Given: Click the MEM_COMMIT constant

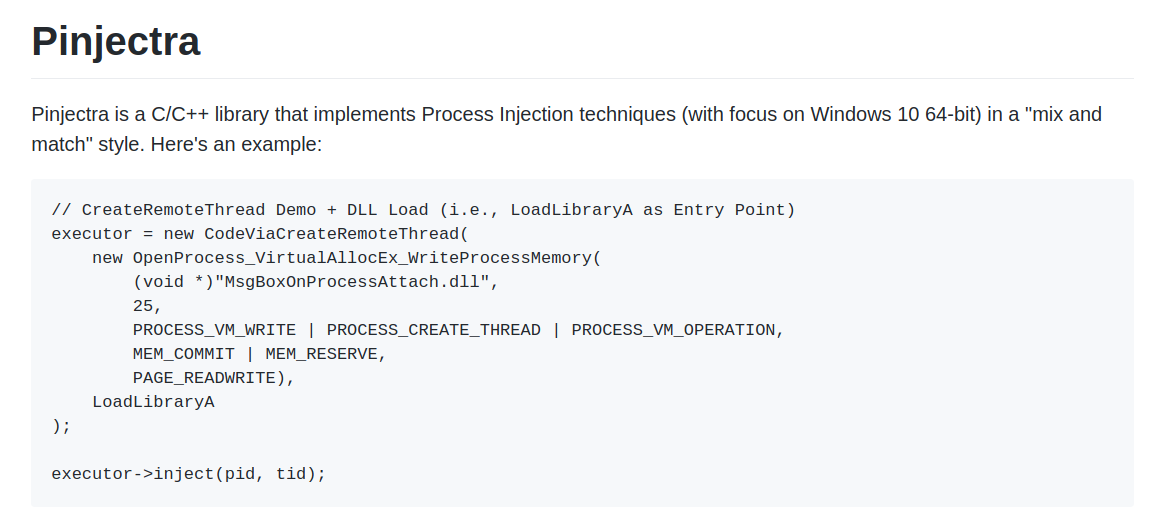Looking at the screenshot, I should pos(184,354).
